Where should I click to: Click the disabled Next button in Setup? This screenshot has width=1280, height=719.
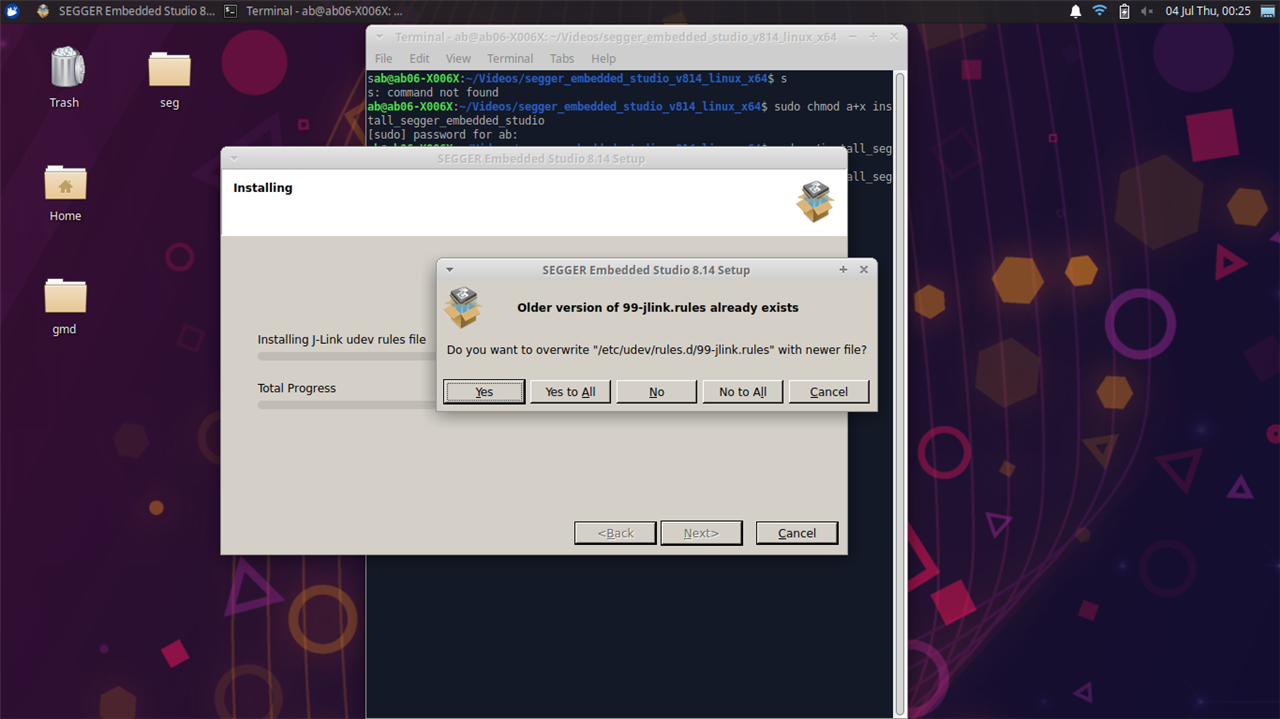click(701, 533)
